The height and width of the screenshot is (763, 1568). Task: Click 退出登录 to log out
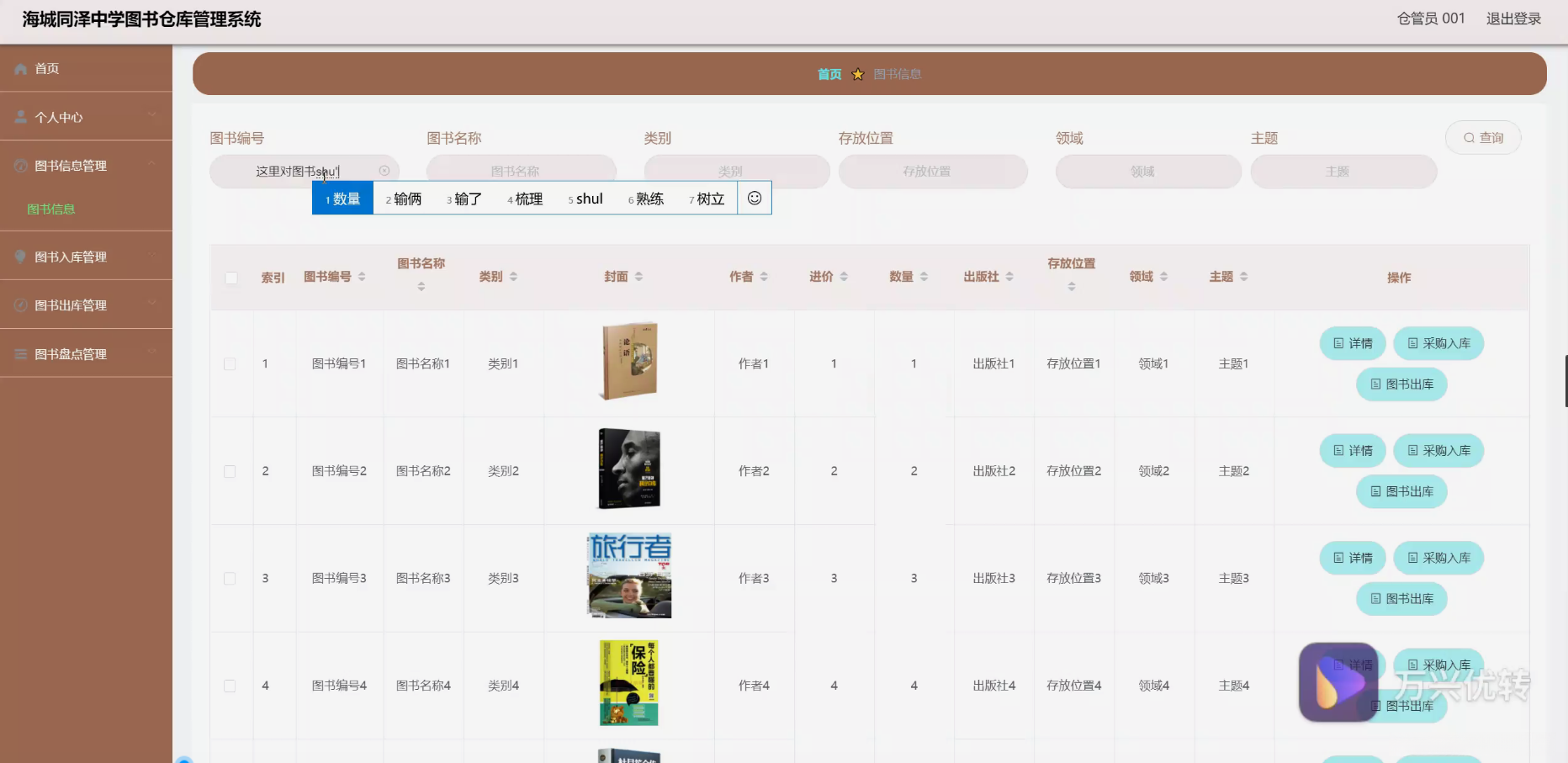point(1513,19)
